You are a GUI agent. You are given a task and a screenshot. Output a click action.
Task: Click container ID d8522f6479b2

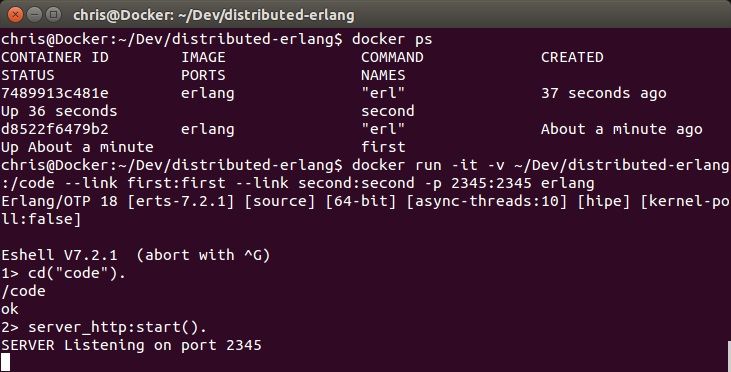(55, 129)
